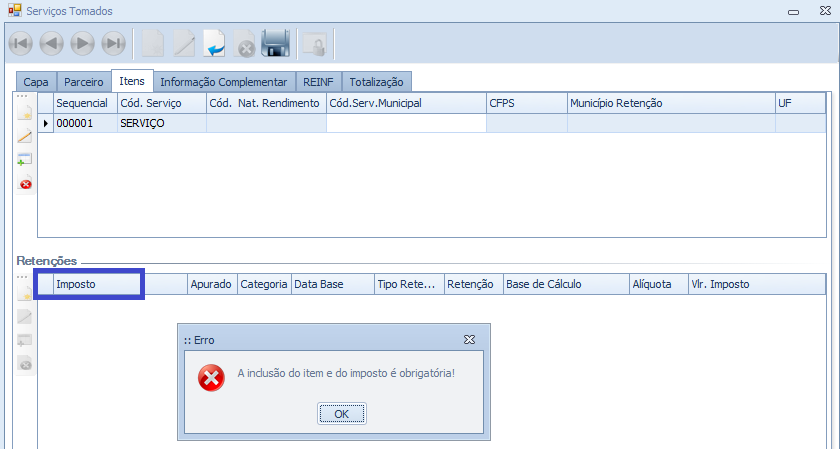This screenshot has height=449, width=840.
Task: Click the new document toolbar icon
Action: (152, 43)
